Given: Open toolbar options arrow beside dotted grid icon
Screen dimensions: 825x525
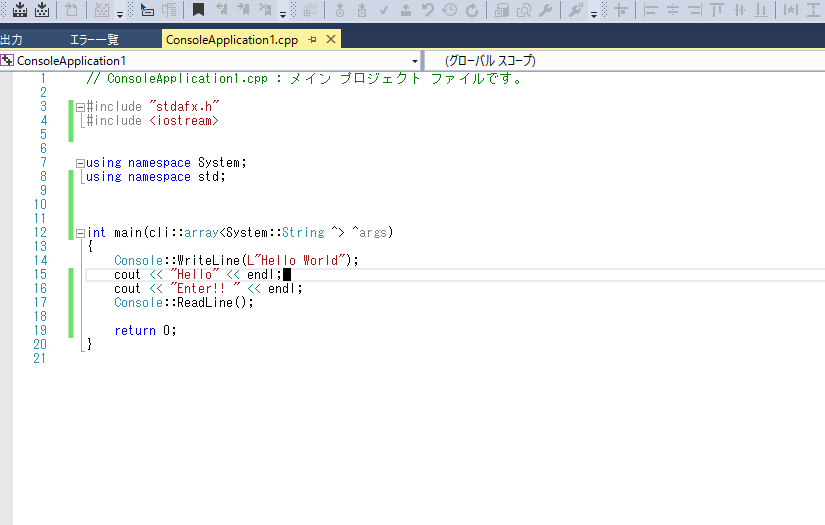Looking at the screenshot, I should (x=119, y=14).
